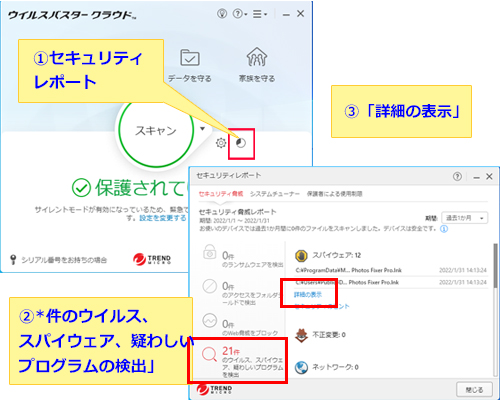Select the 家族を守る family icon
The height and width of the screenshot is (400, 500).
coord(257,57)
